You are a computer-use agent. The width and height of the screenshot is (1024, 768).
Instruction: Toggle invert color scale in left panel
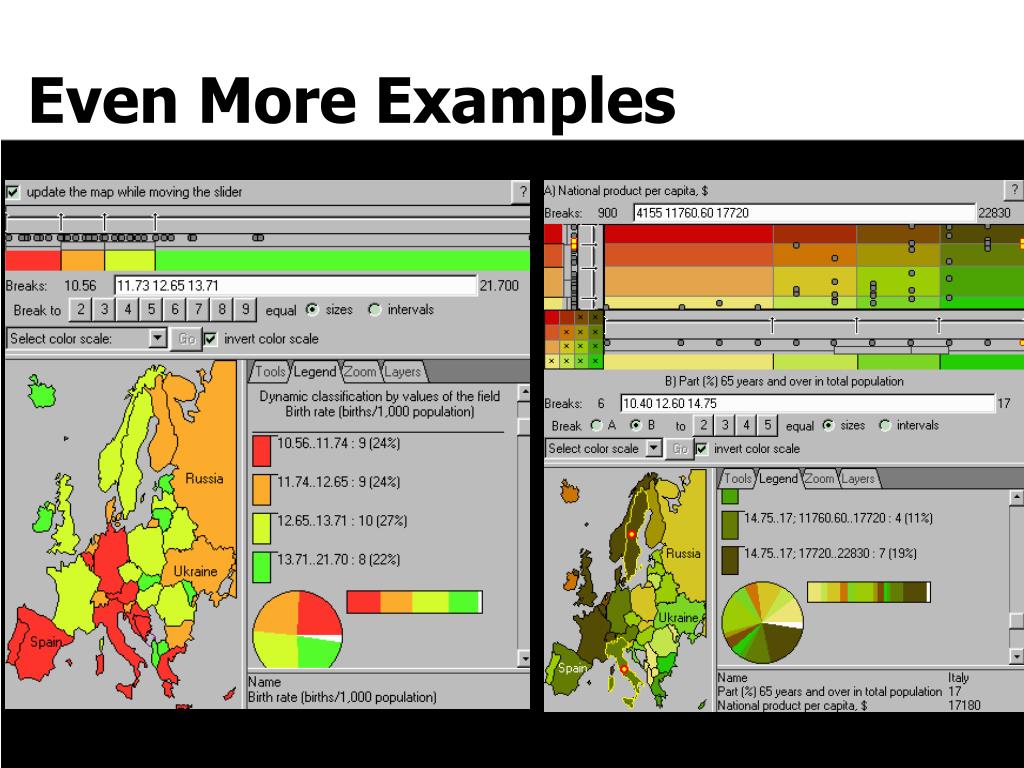tap(210, 339)
